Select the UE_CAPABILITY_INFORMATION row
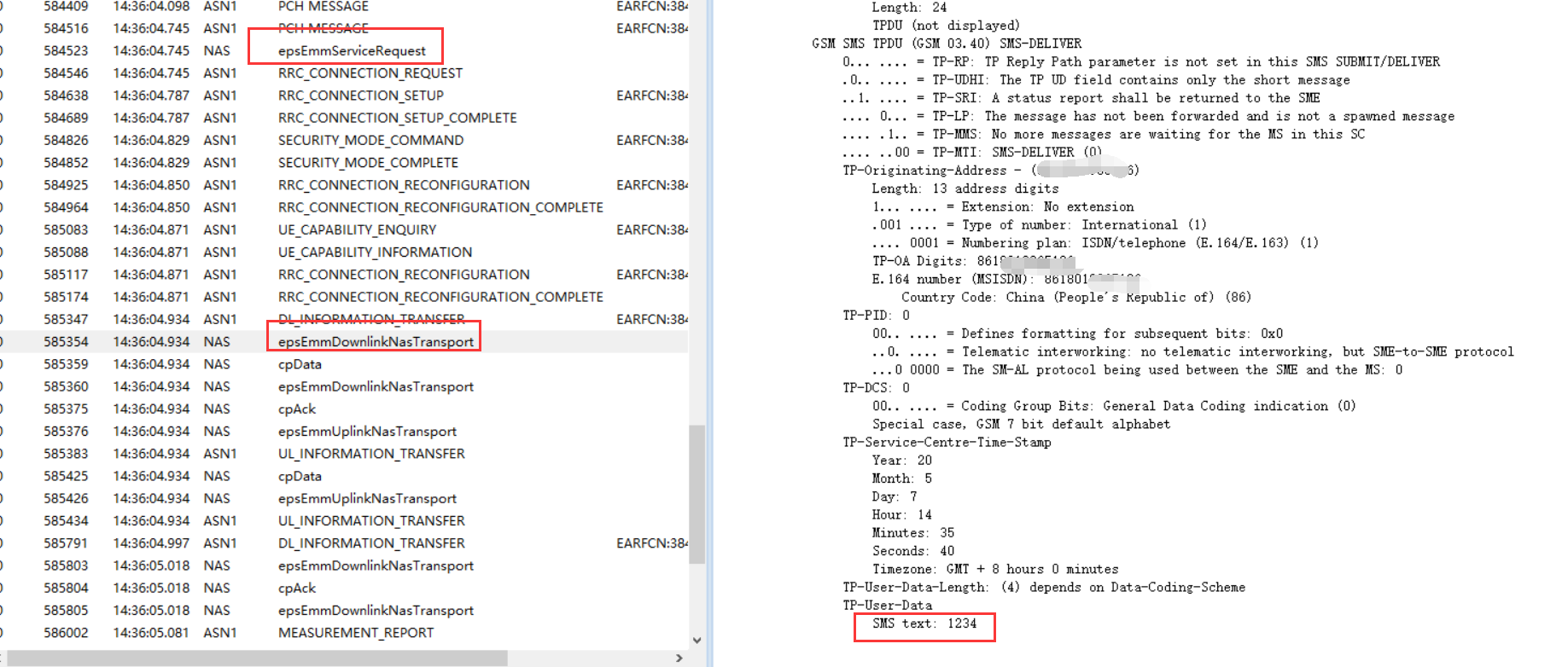This screenshot has height=667, width=1568. pos(344,252)
